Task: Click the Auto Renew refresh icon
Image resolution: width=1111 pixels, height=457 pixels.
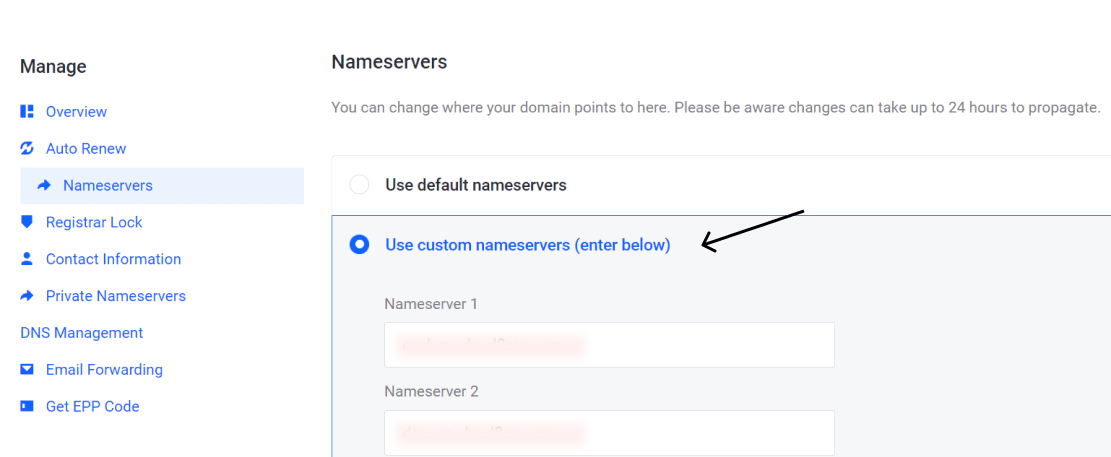Action: point(27,149)
